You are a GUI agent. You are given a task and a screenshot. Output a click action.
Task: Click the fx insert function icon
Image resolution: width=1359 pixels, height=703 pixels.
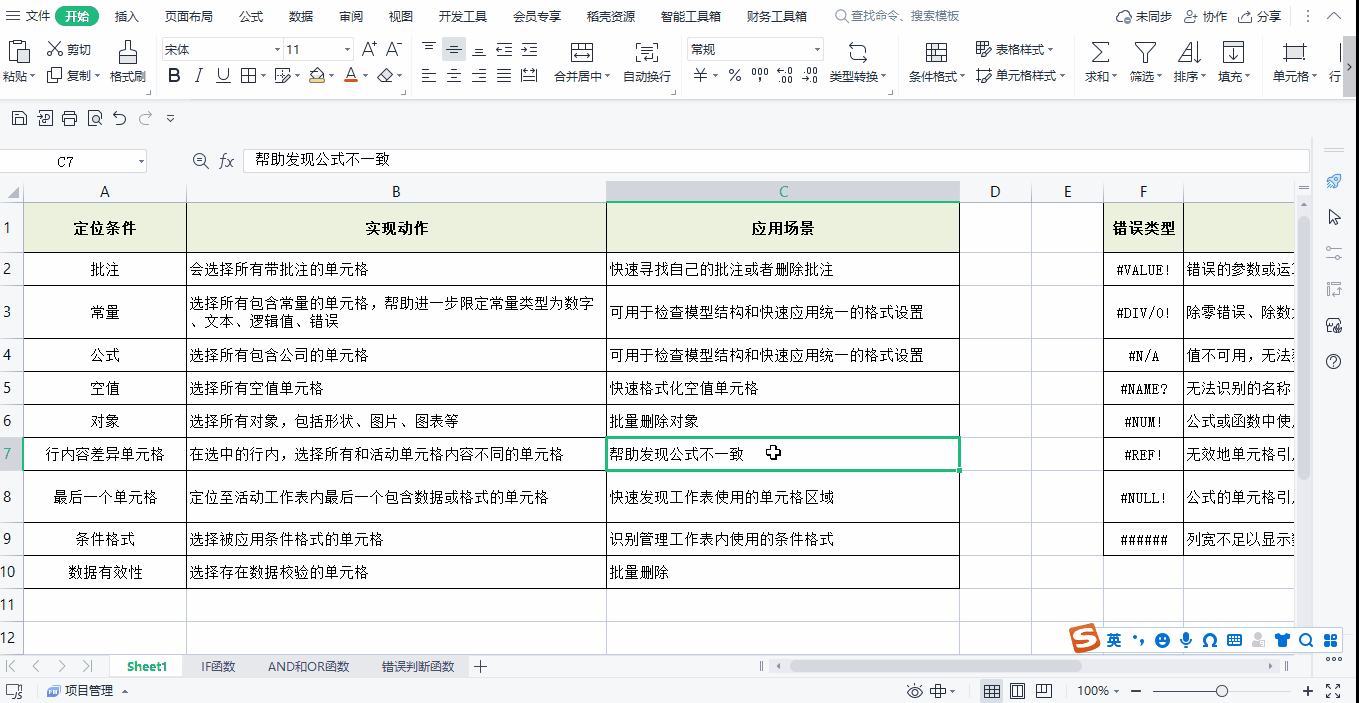coord(227,161)
